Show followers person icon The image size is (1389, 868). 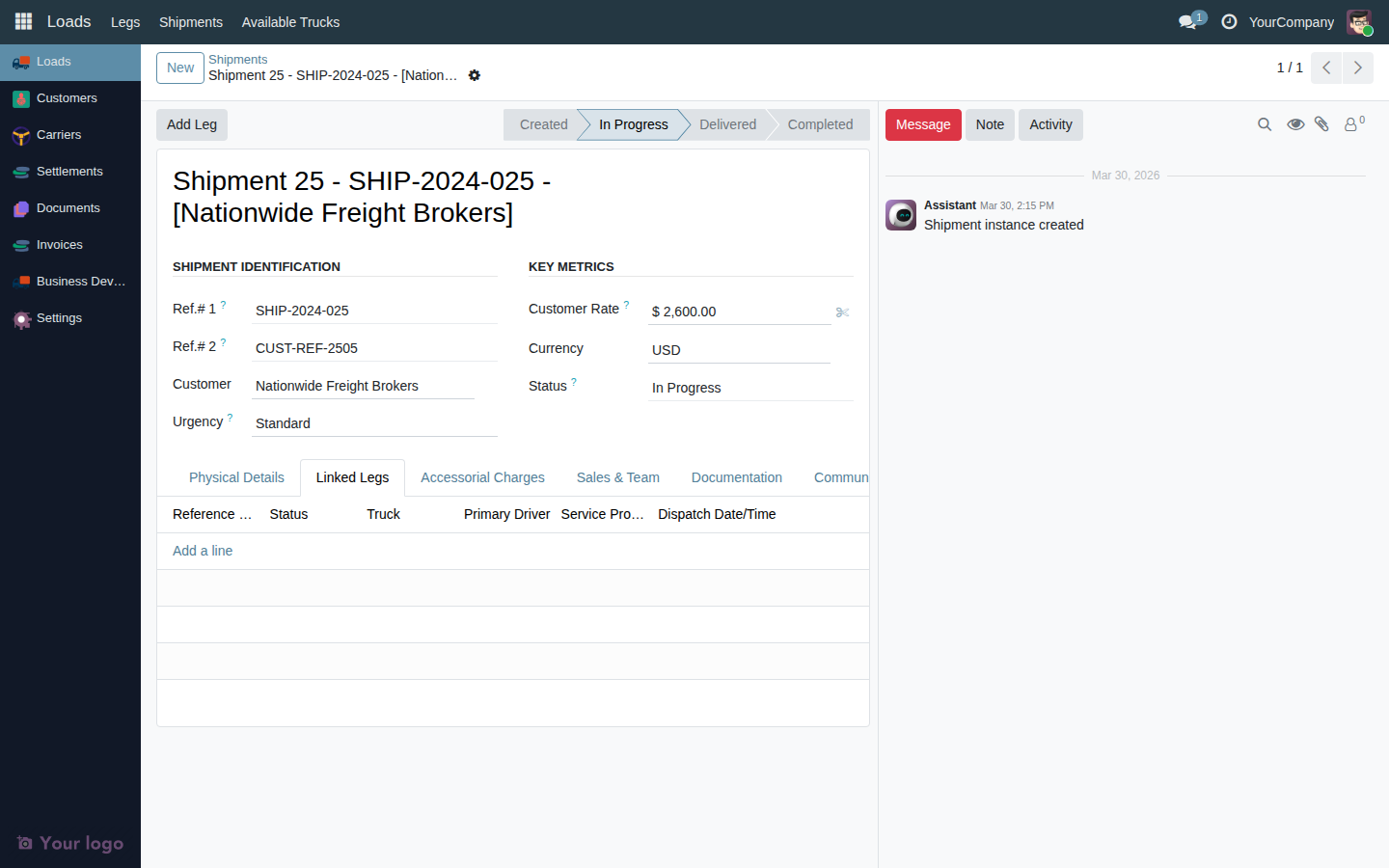tap(1353, 124)
